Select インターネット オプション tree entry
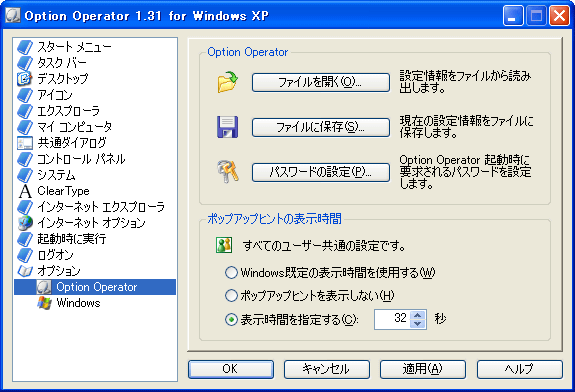The width and height of the screenshot is (575, 392). click(x=91, y=223)
